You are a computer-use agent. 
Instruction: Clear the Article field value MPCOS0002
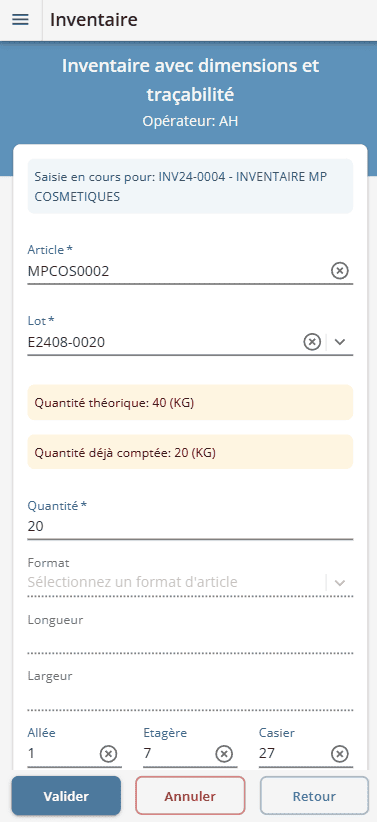click(x=340, y=271)
